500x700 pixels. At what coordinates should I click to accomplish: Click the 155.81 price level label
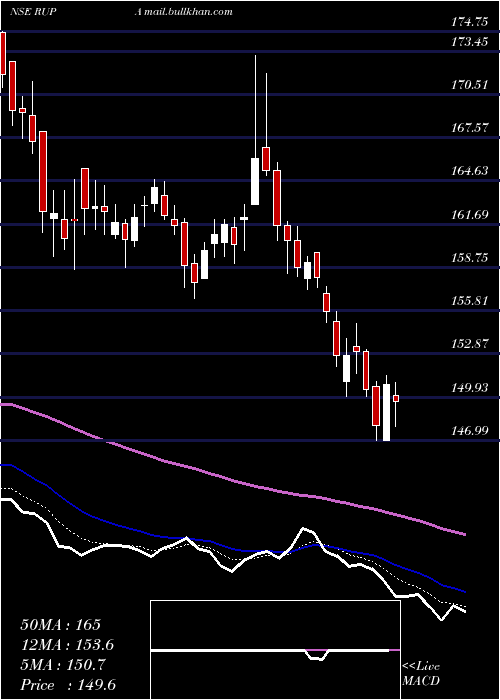tap(469, 300)
